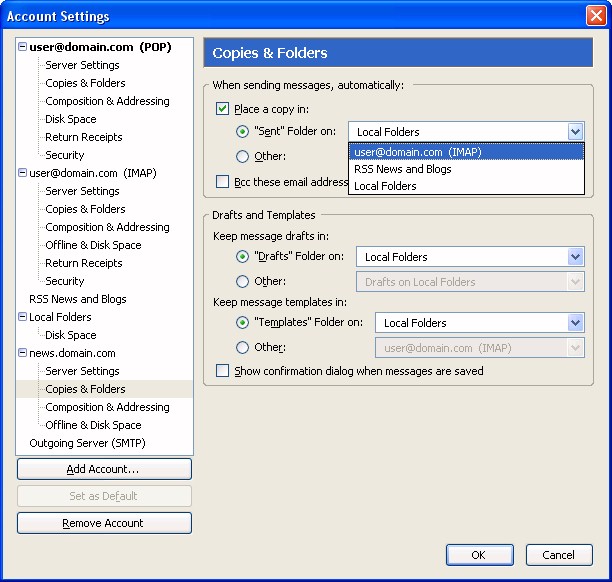Screen dimensions: 612x582
Task: Choose Other radio for message drafts
Action: pos(242,281)
